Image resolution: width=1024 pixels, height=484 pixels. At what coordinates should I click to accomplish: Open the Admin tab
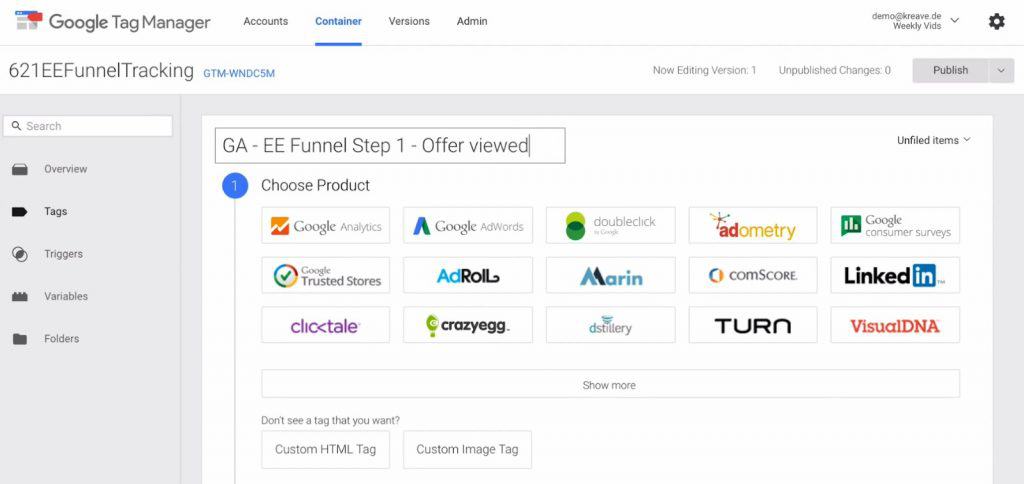(472, 22)
